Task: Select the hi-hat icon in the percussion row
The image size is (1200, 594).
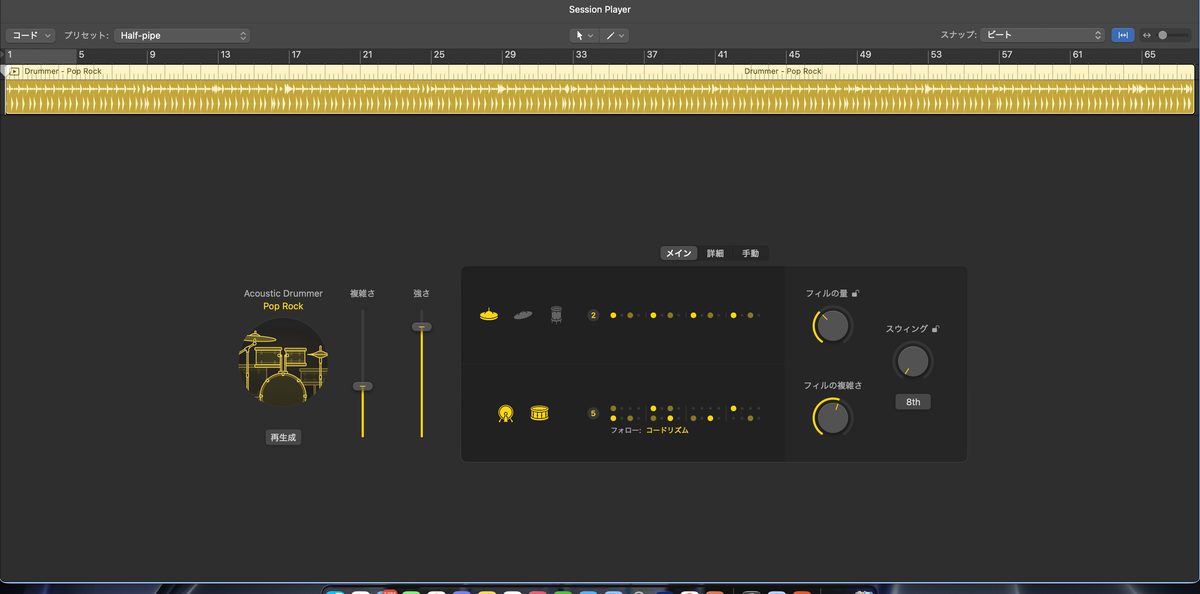Action: click(489, 315)
